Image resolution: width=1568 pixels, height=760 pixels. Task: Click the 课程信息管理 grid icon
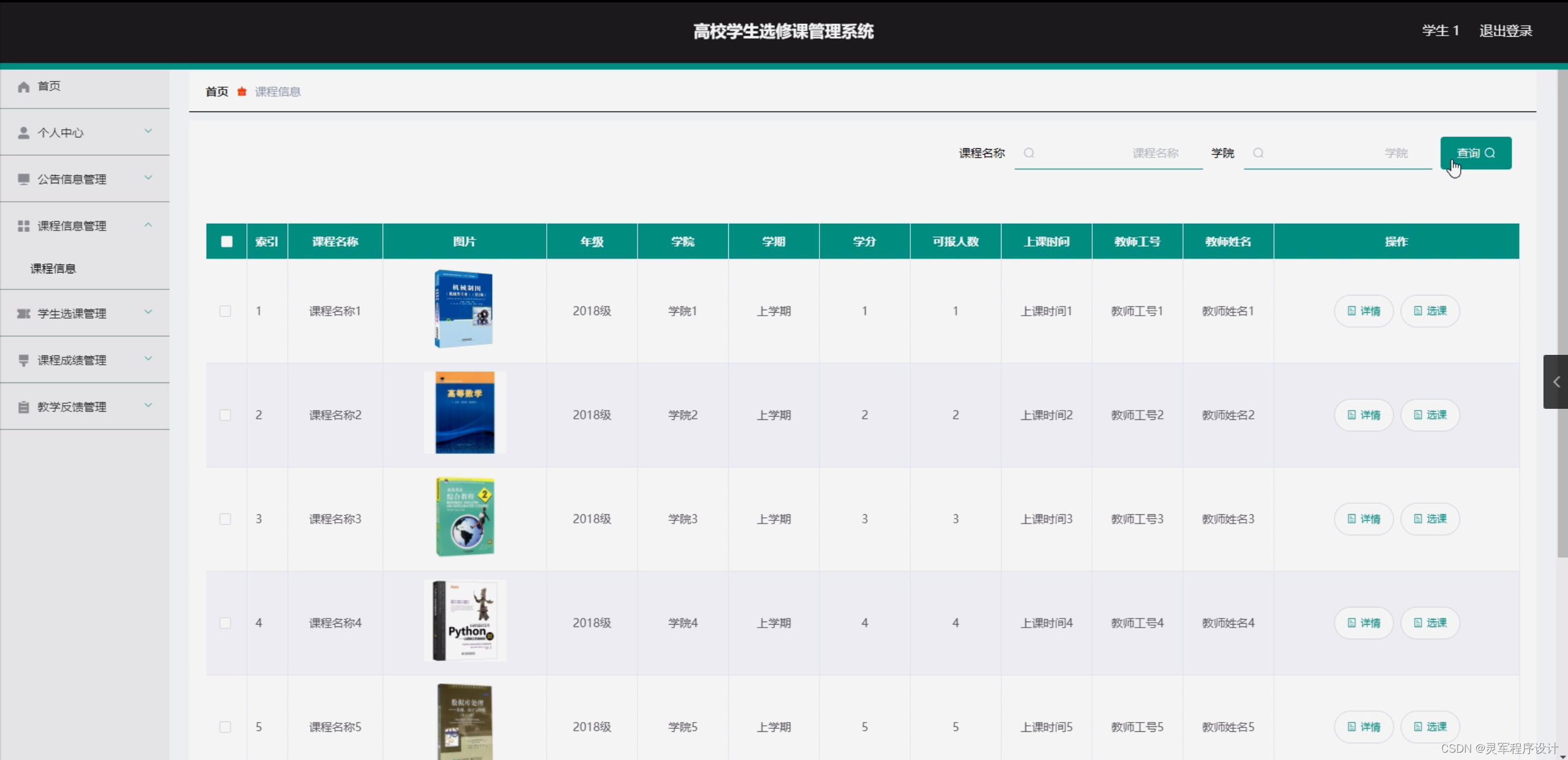click(23, 226)
